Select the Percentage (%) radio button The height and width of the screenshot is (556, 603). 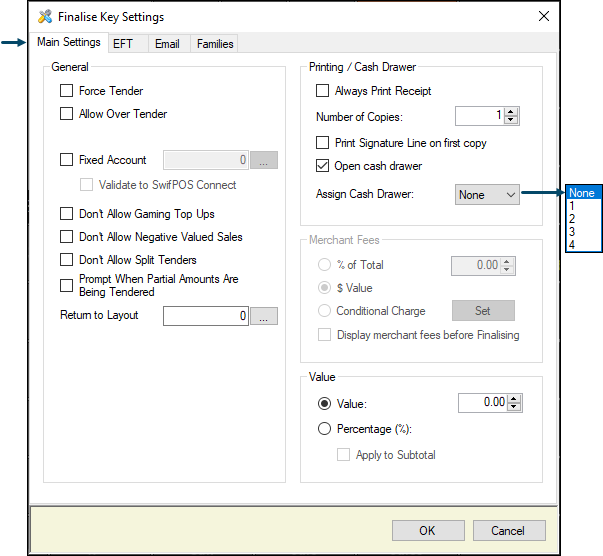[x=324, y=428]
